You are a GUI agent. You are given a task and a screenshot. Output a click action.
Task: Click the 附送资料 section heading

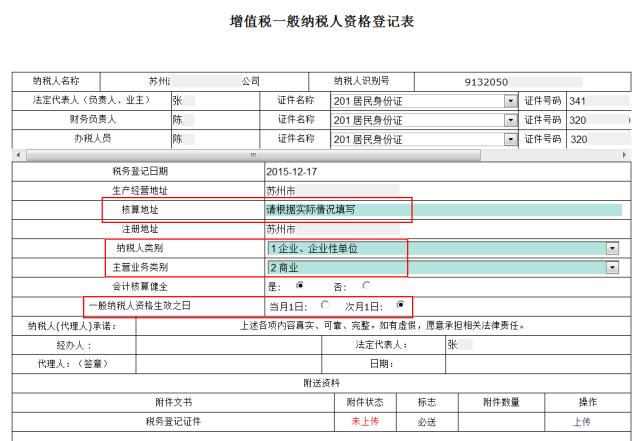click(321, 383)
